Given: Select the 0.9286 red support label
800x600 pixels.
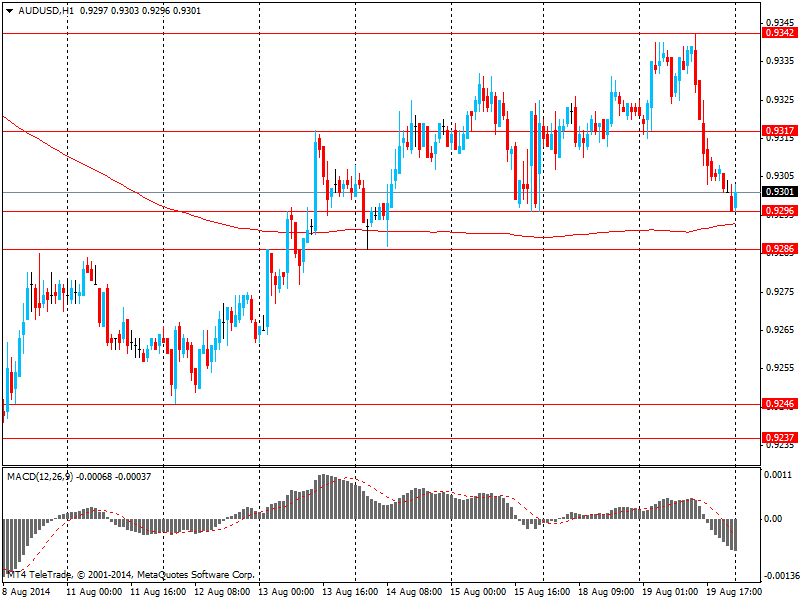Looking at the screenshot, I should (779, 249).
